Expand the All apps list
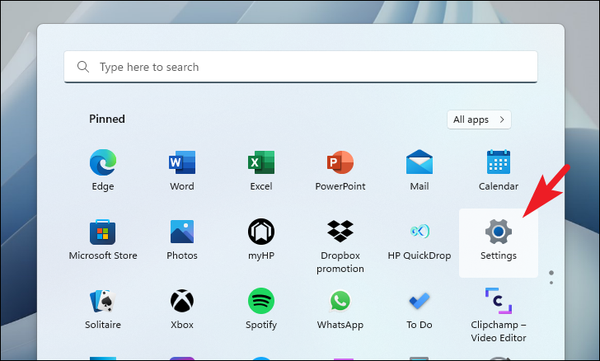The width and height of the screenshot is (600, 361). (x=479, y=120)
